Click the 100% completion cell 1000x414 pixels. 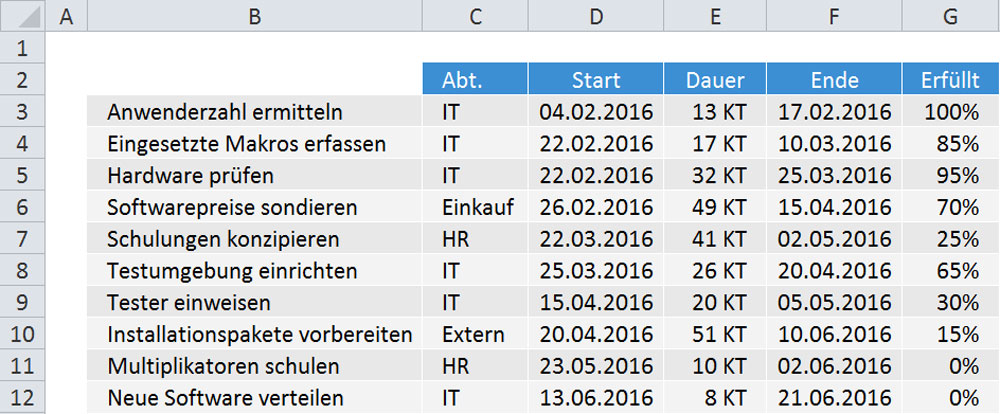coord(957,112)
